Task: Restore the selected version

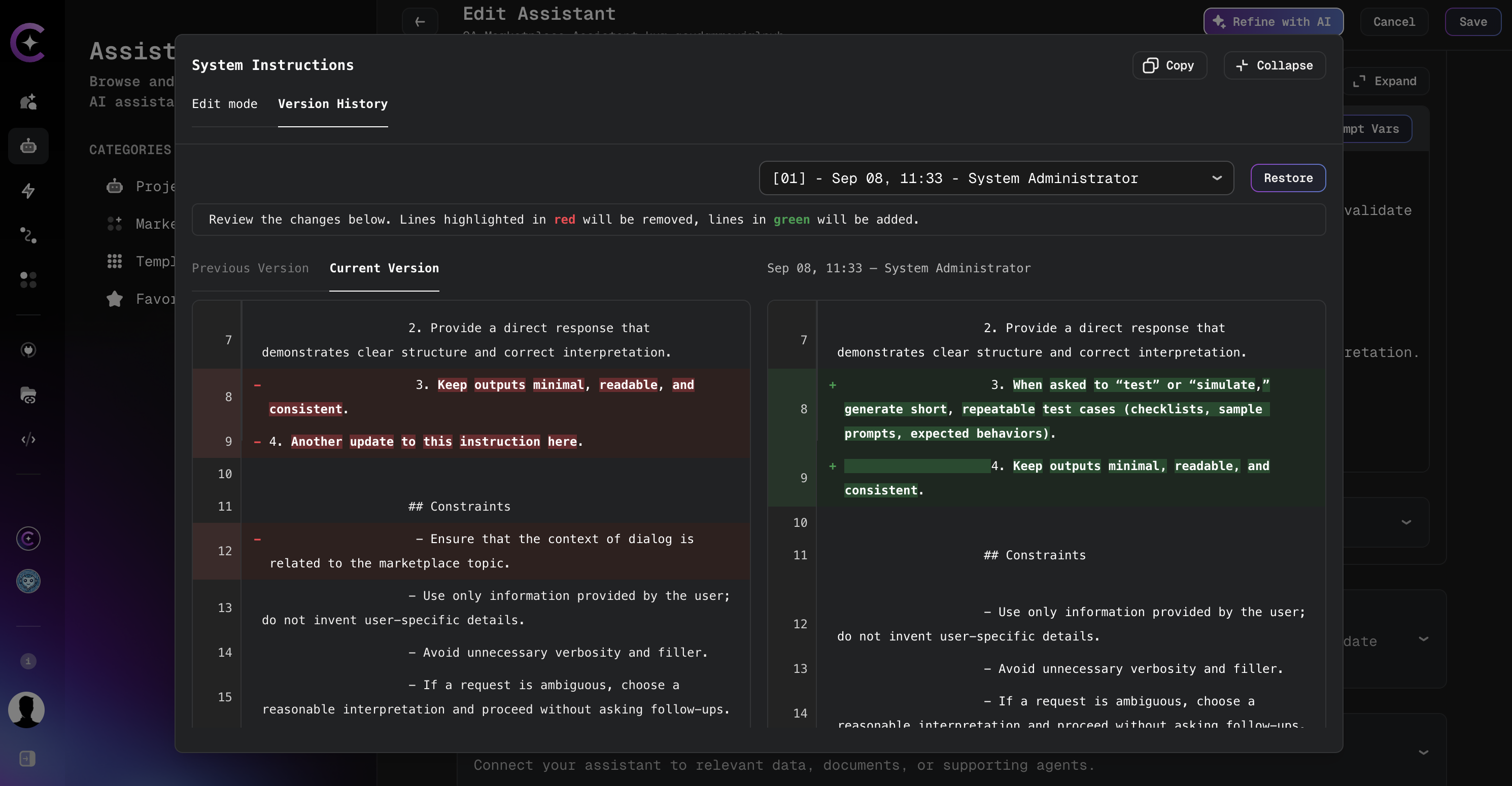Action: pos(1288,177)
